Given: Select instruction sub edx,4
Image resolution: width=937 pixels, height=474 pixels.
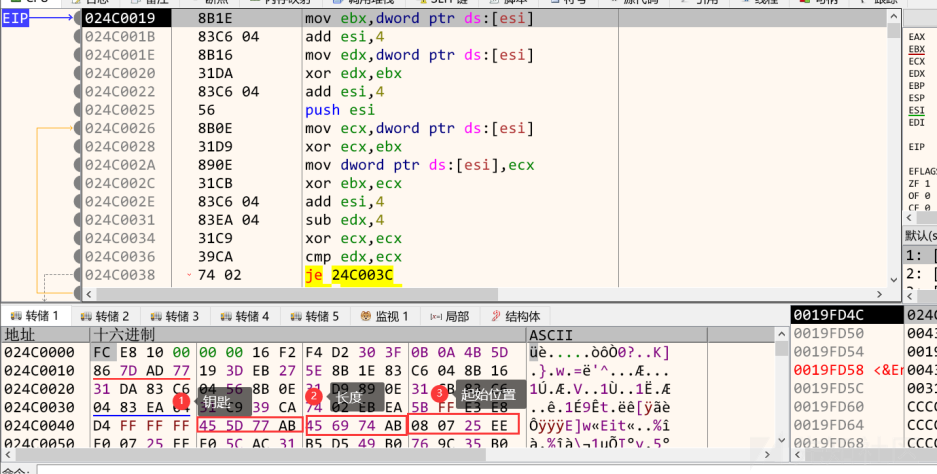Looking at the screenshot, I should [x=344, y=220].
